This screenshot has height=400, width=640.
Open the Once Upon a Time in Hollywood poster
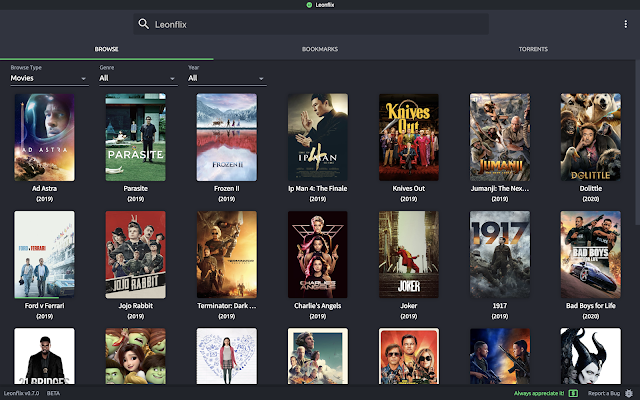[x=409, y=356]
